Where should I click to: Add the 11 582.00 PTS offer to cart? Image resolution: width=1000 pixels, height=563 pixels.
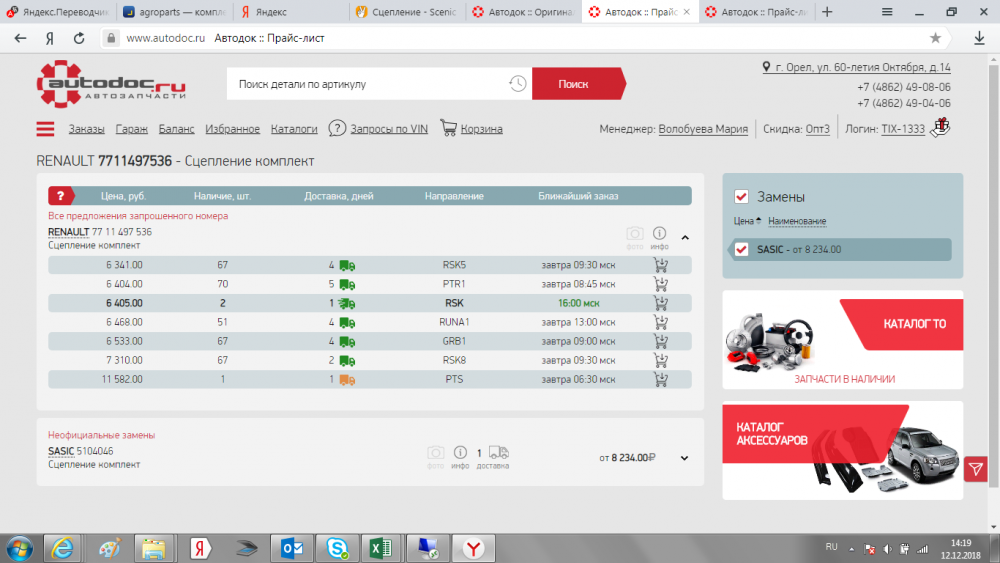coord(661,379)
